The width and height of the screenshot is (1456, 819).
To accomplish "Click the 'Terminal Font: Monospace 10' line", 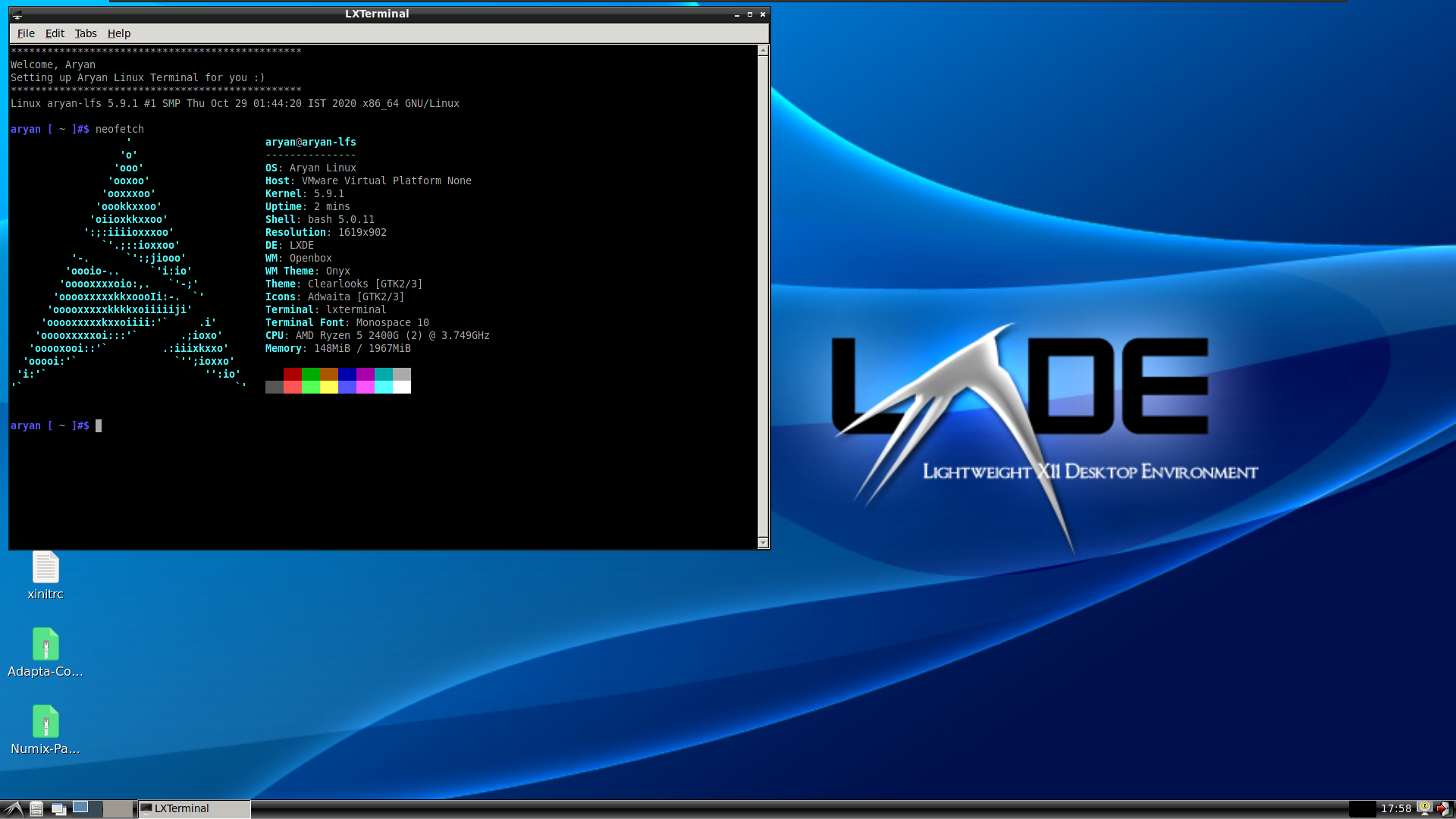I will (347, 322).
